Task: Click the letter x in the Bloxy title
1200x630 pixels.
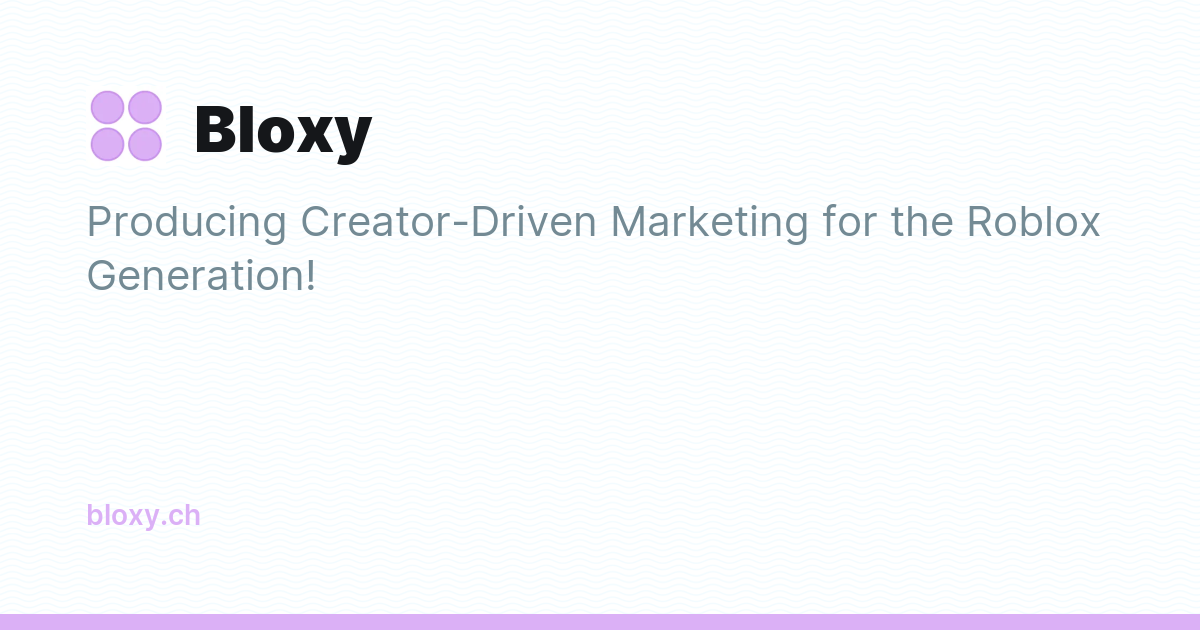Action: (313, 136)
